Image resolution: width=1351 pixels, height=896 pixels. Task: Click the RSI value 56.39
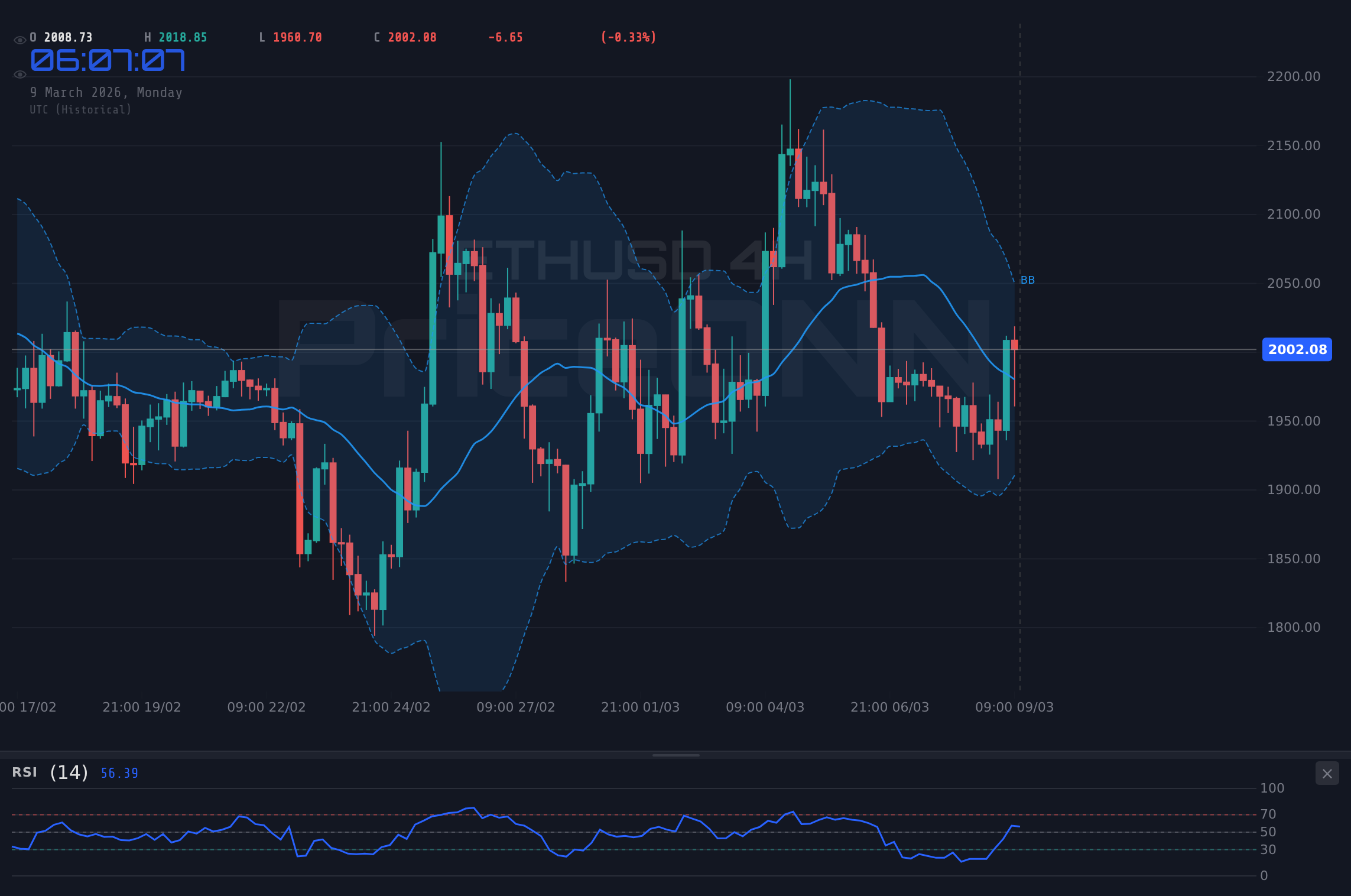click(x=119, y=774)
